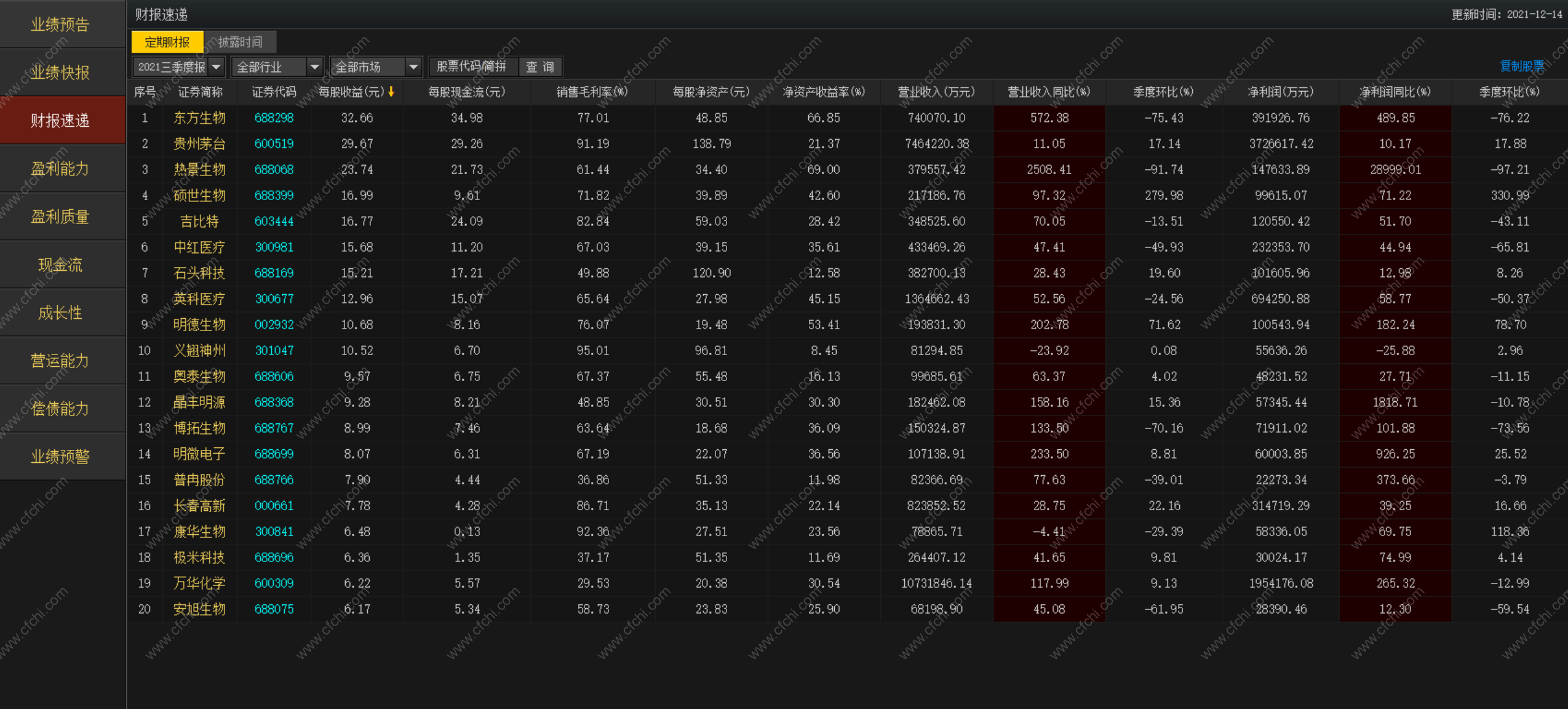
Task: Open 业绩预告 in the sidebar
Action: 60,25
